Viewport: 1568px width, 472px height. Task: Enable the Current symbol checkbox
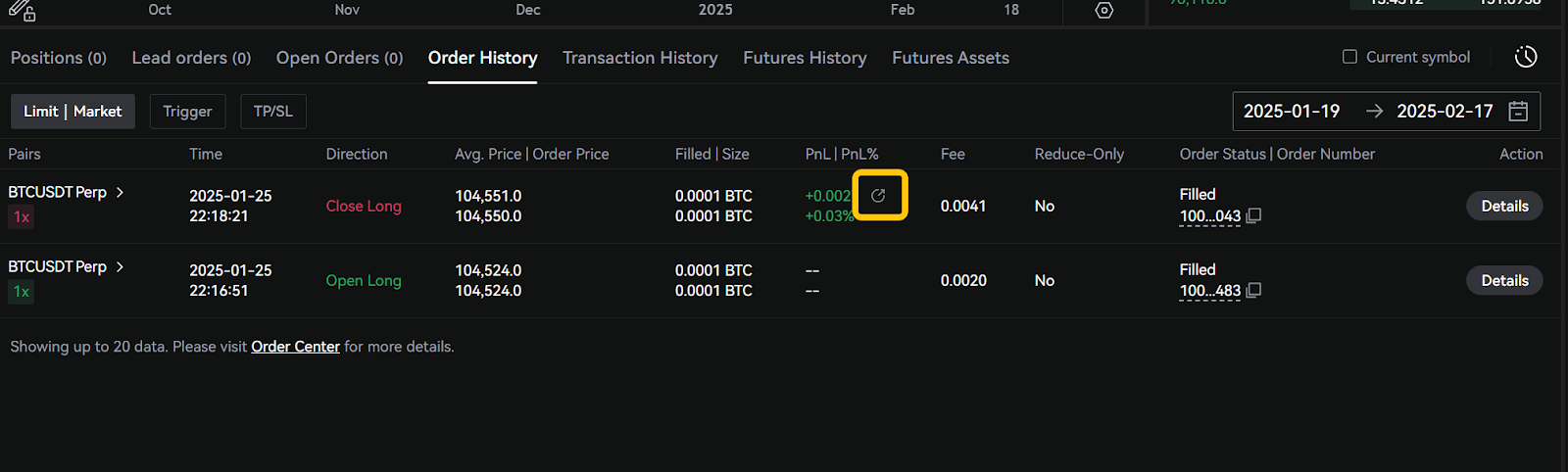pyautogui.click(x=1349, y=57)
